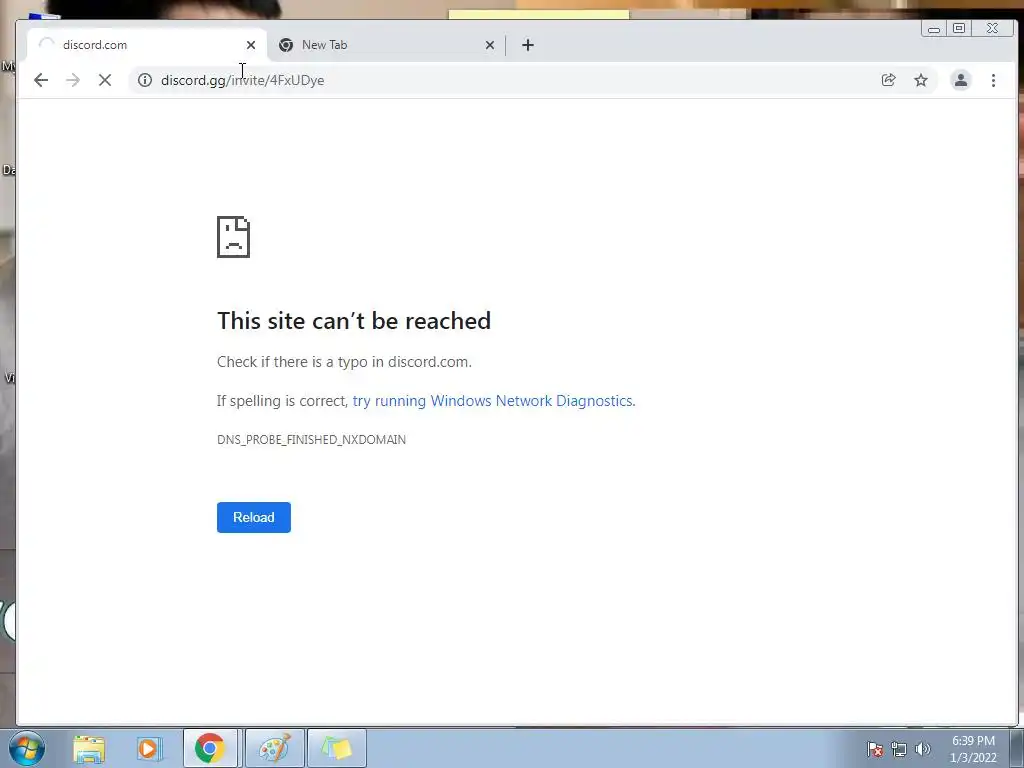Image resolution: width=1024 pixels, height=768 pixels.
Task: Open the Chrome profile avatar
Action: (x=961, y=80)
